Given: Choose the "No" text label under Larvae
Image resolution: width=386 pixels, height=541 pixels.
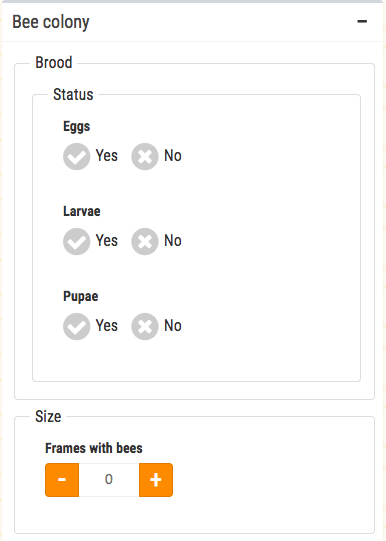Looking at the screenshot, I should click(x=173, y=240).
